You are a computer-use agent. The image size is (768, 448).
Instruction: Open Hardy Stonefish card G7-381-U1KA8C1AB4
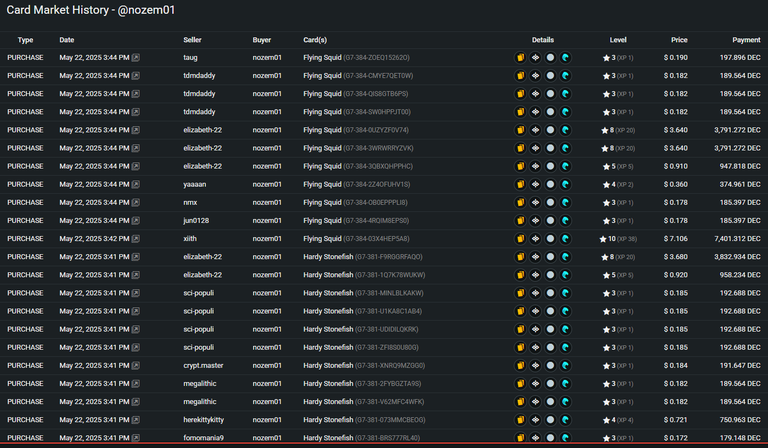tap(362, 311)
